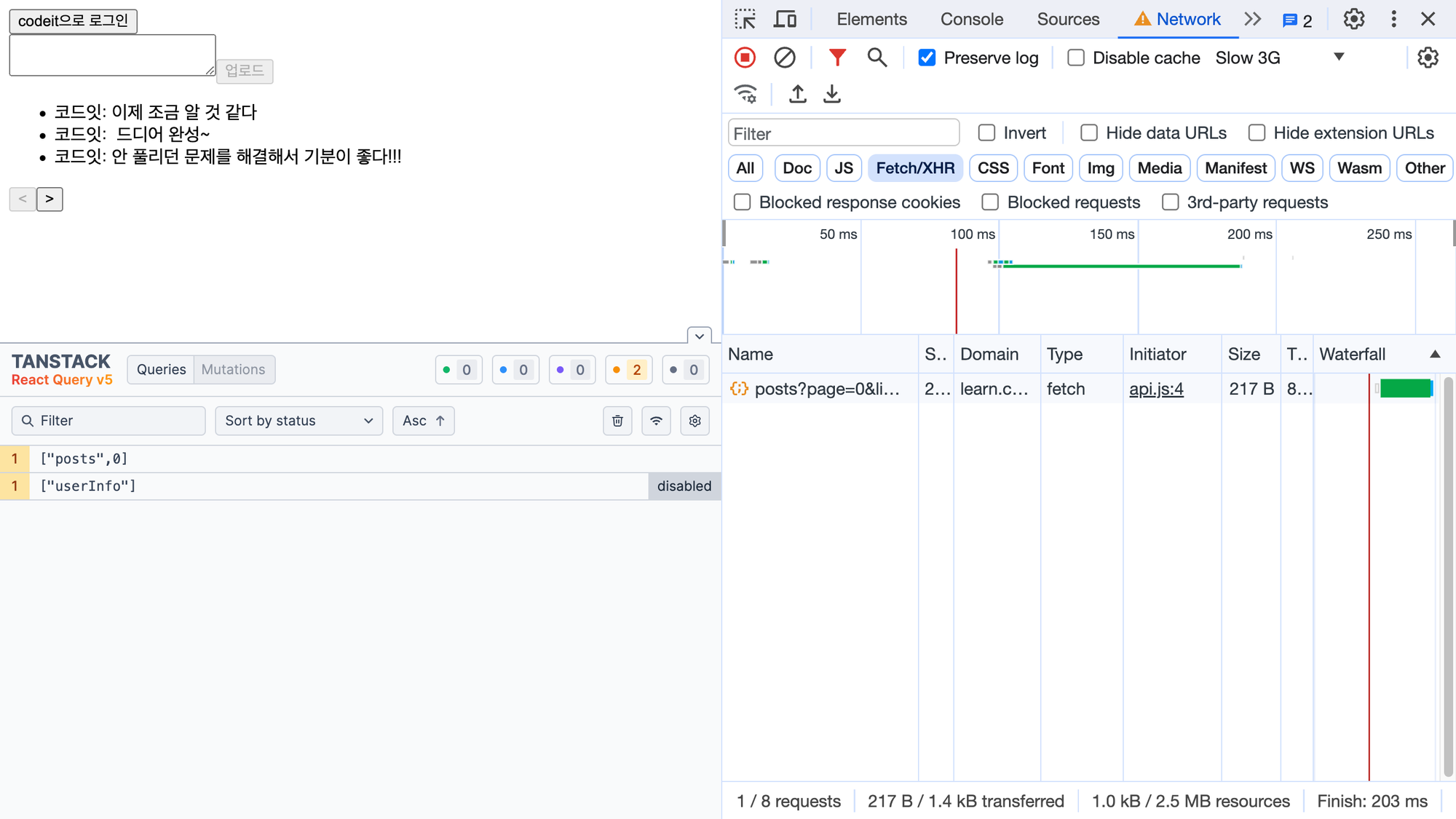Check the Invert filter option
This screenshot has width=1456, height=819.
(986, 132)
